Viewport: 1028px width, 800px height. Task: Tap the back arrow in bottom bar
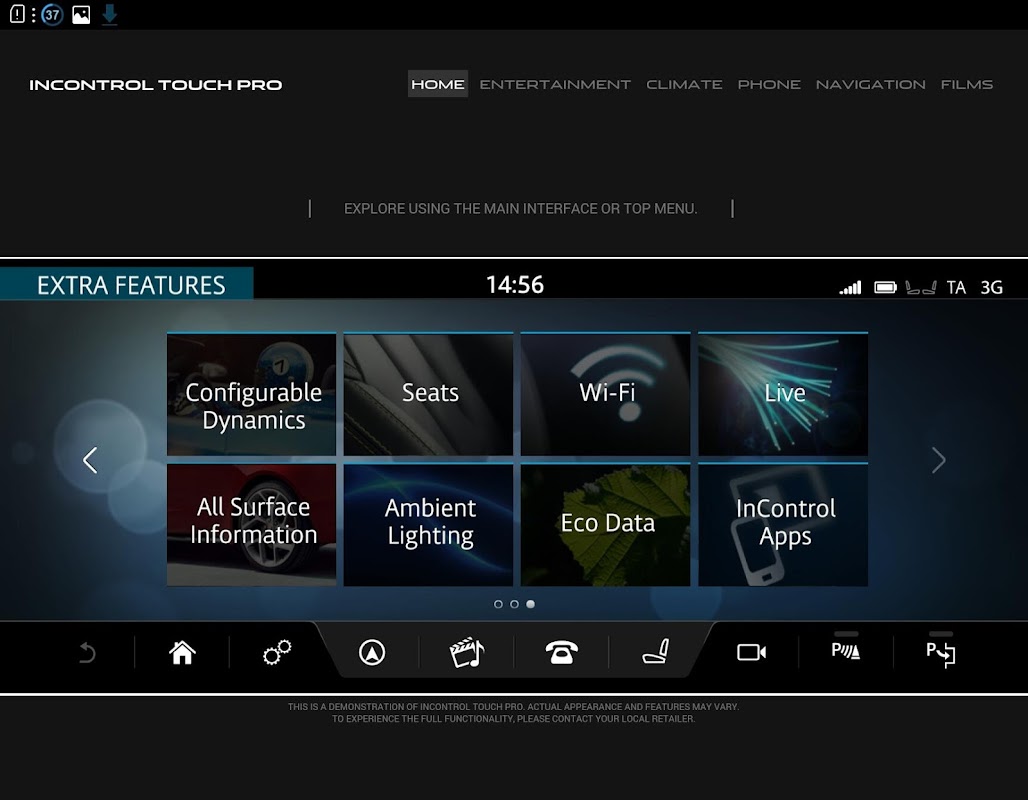coord(87,652)
